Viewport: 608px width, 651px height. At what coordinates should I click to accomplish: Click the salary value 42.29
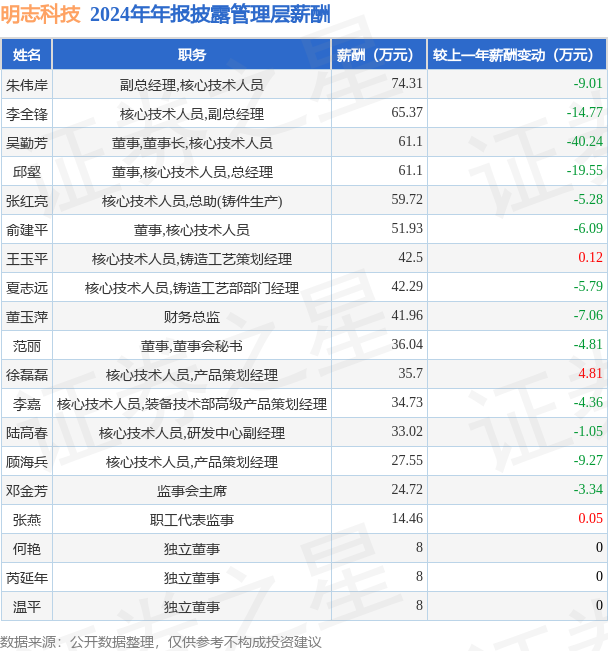pos(407,286)
